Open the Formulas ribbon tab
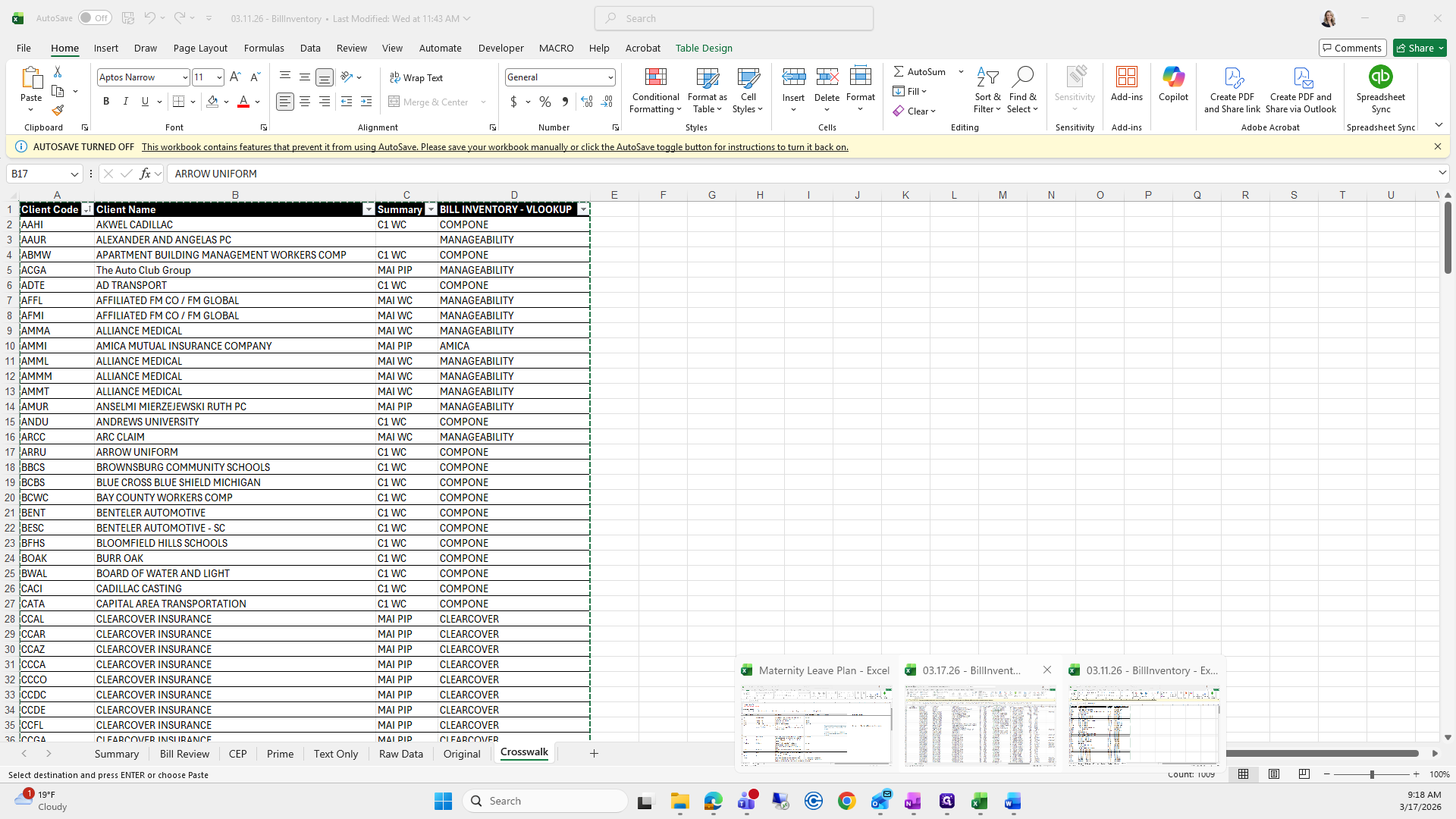The width and height of the screenshot is (1456, 819). pos(264,48)
